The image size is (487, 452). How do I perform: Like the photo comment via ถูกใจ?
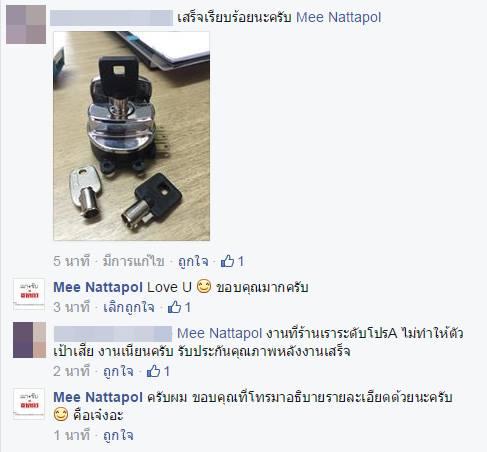(x=193, y=261)
